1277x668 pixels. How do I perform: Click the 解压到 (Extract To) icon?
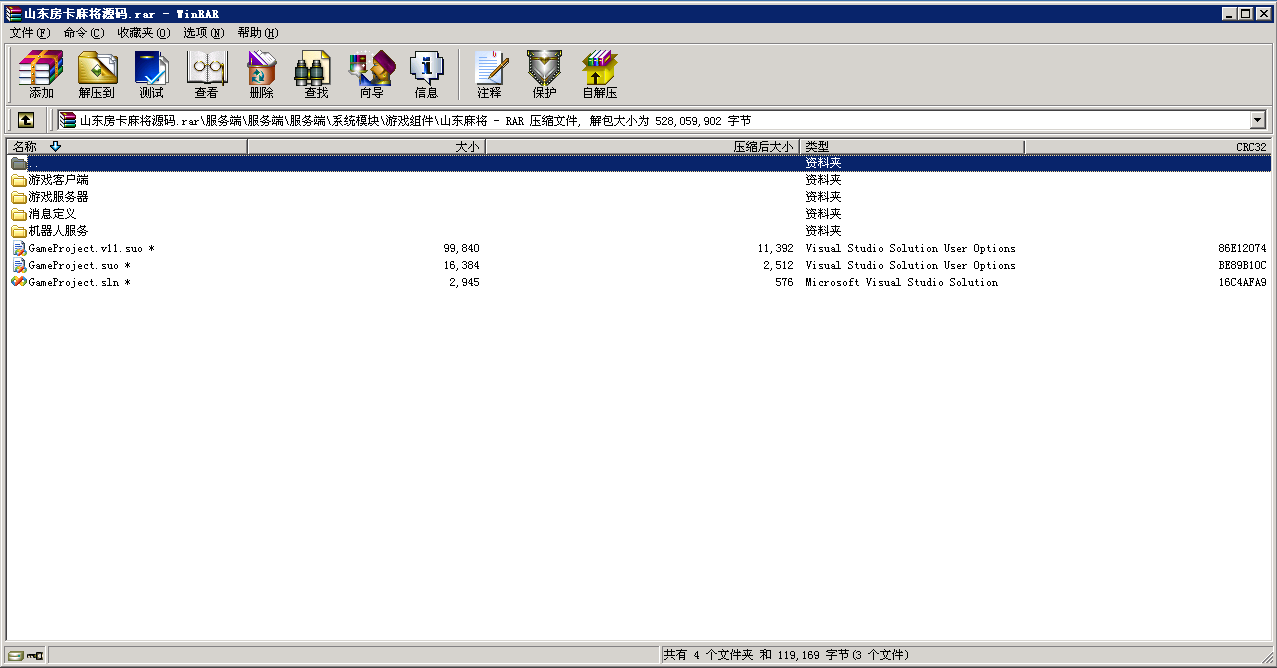[x=97, y=75]
